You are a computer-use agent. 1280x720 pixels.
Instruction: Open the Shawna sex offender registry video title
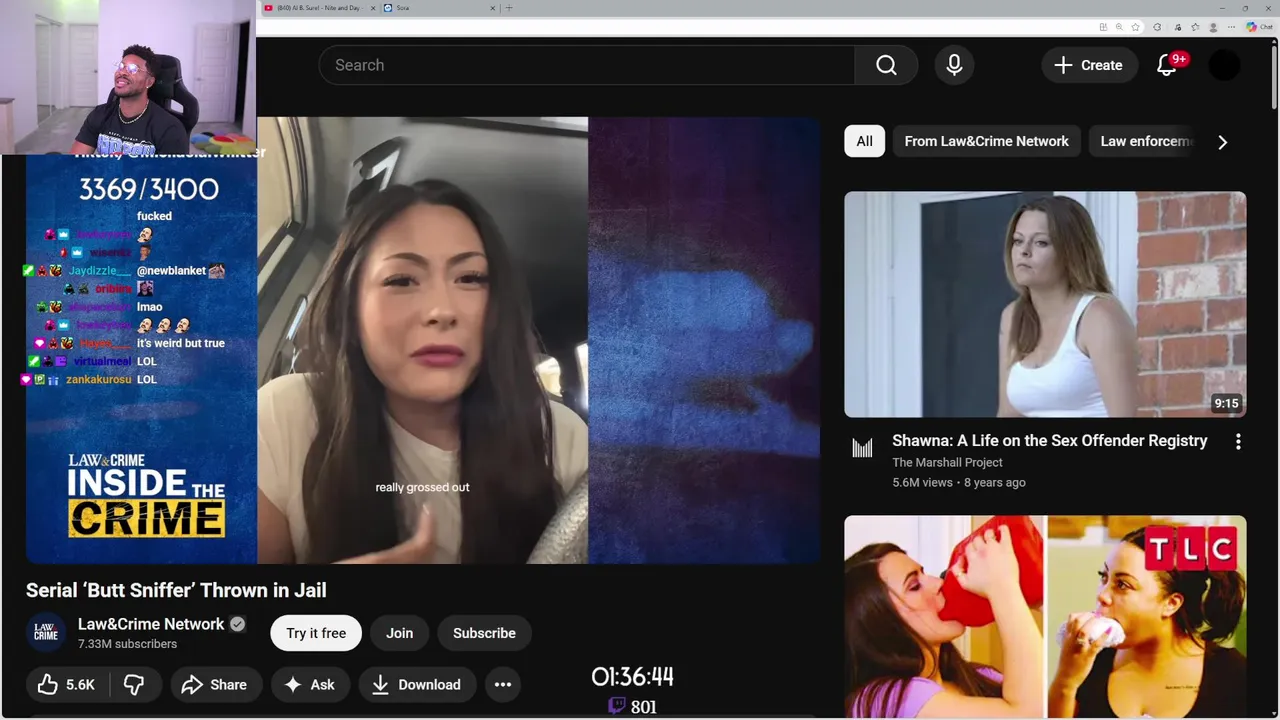pos(1050,441)
